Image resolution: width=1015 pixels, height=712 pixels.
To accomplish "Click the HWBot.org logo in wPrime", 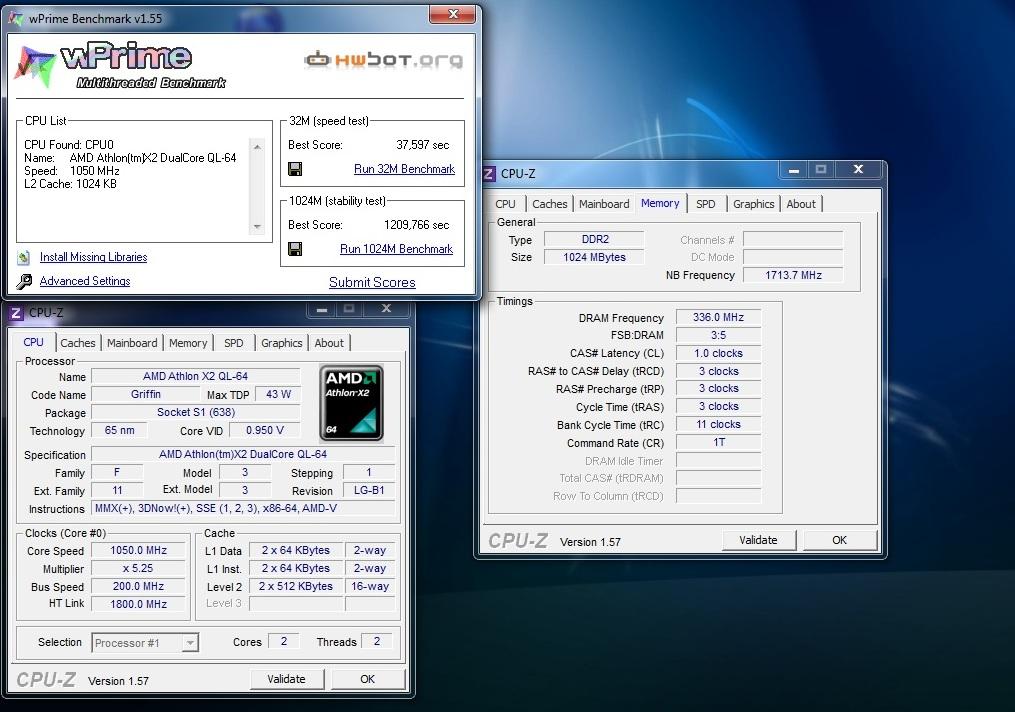I will pyautogui.click(x=383, y=60).
